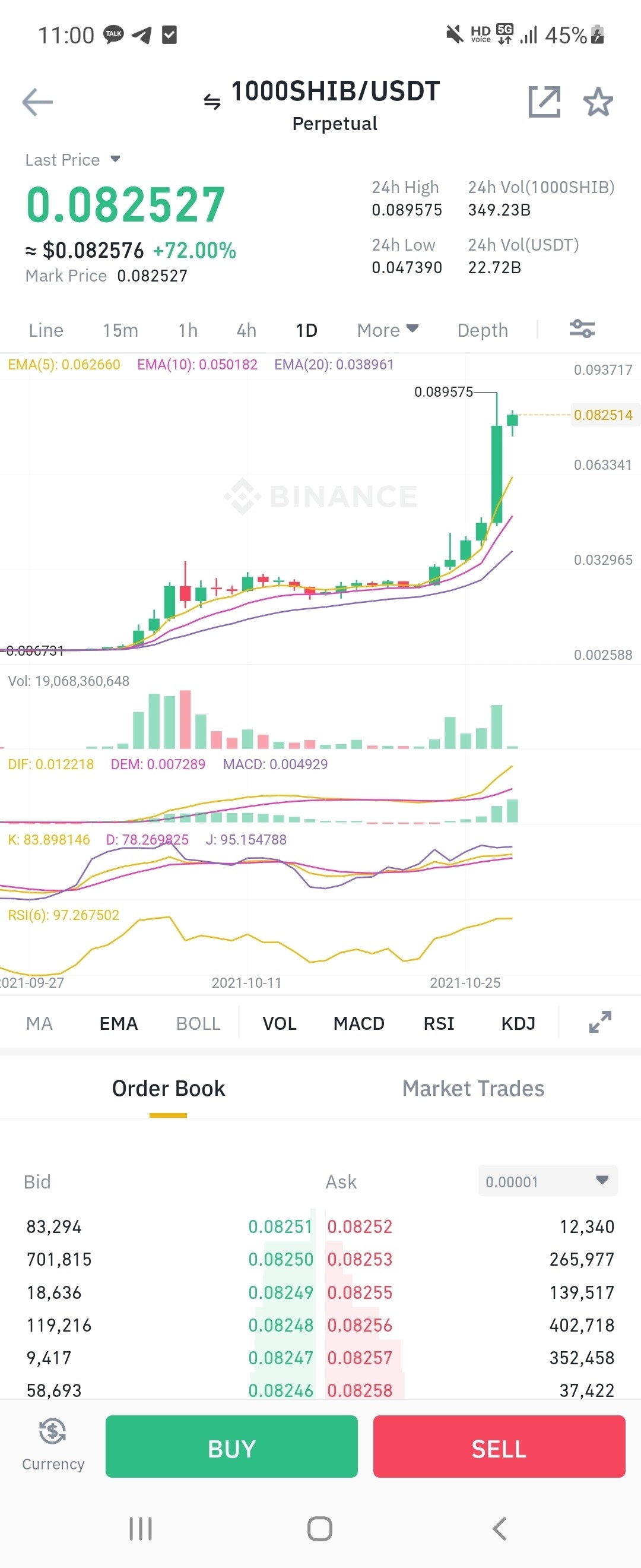Toggle the EMA indicator
The image size is (641, 1568).
pos(119,1024)
